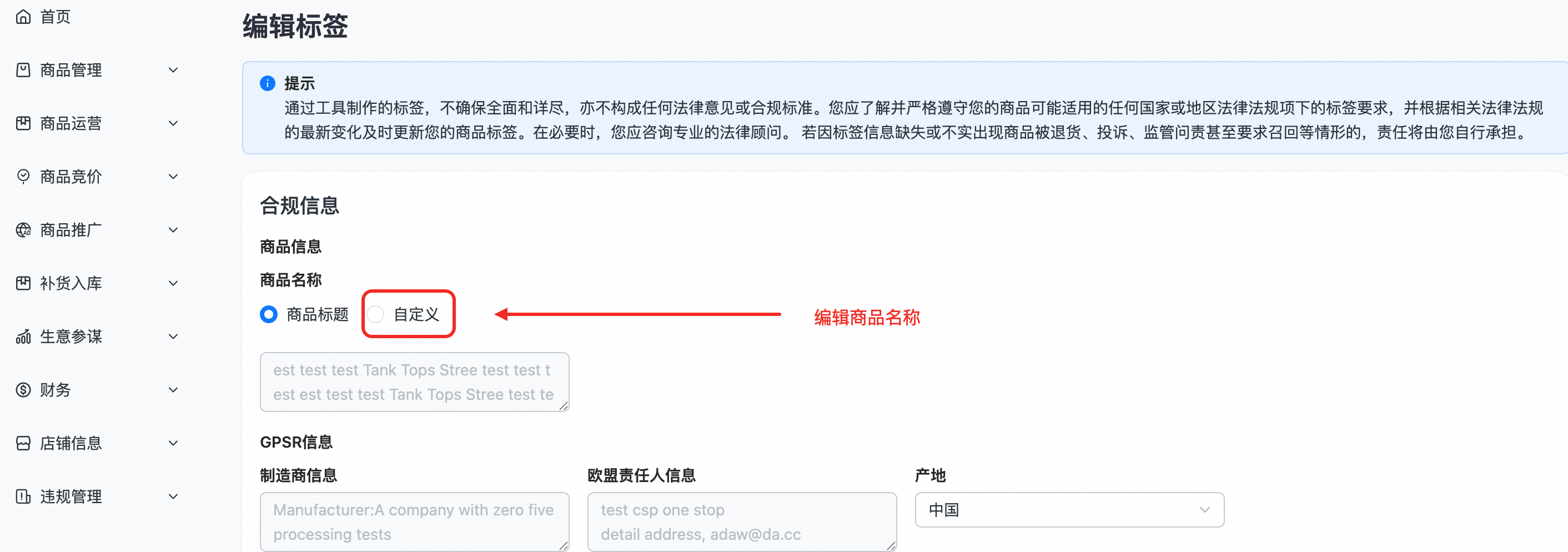Screen dimensions: 1568x552
Task: Select the 自定义 radio option
Action: [x=375, y=315]
